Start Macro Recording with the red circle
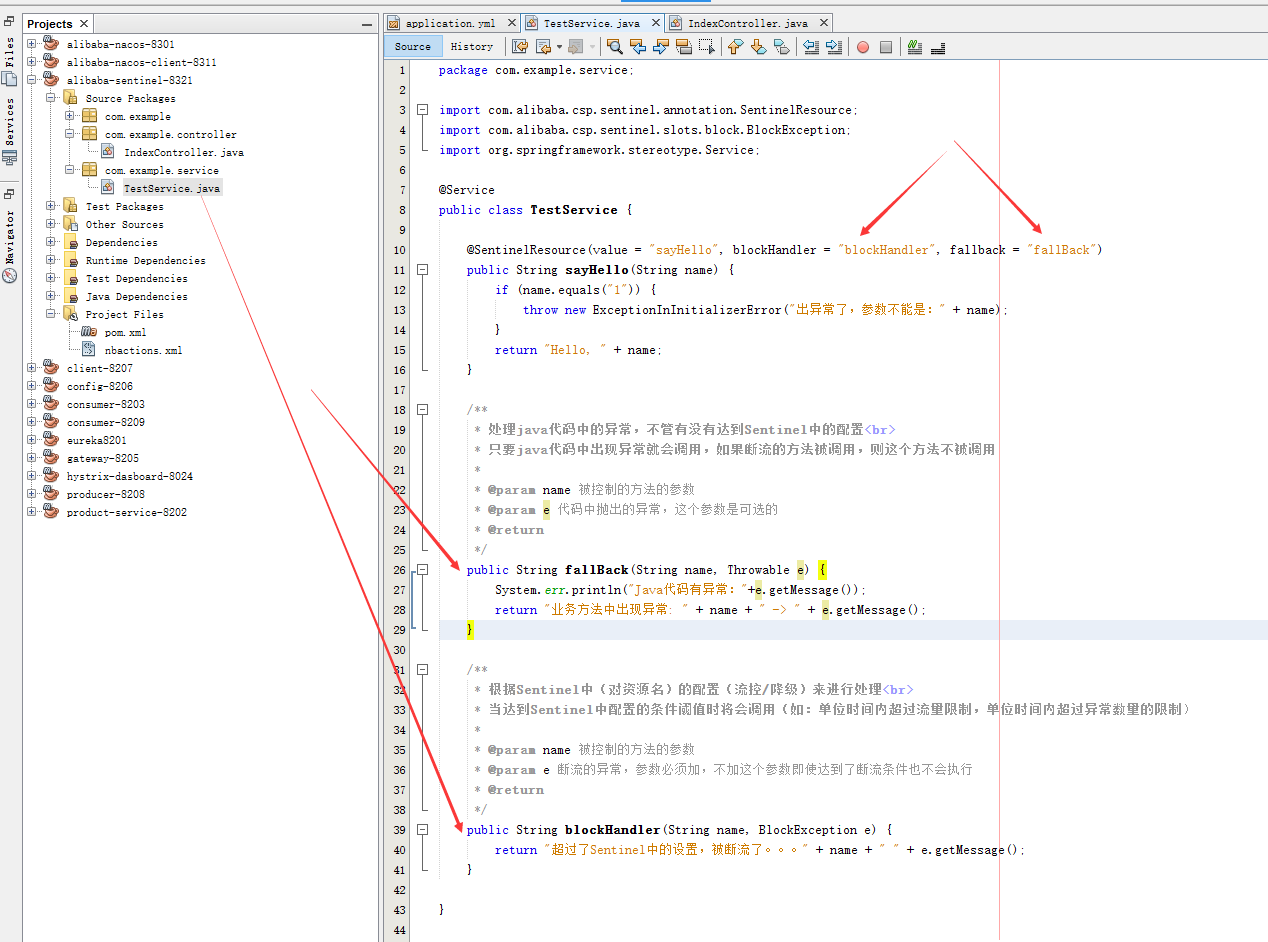Screen dimensions: 1268x942 (862, 47)
